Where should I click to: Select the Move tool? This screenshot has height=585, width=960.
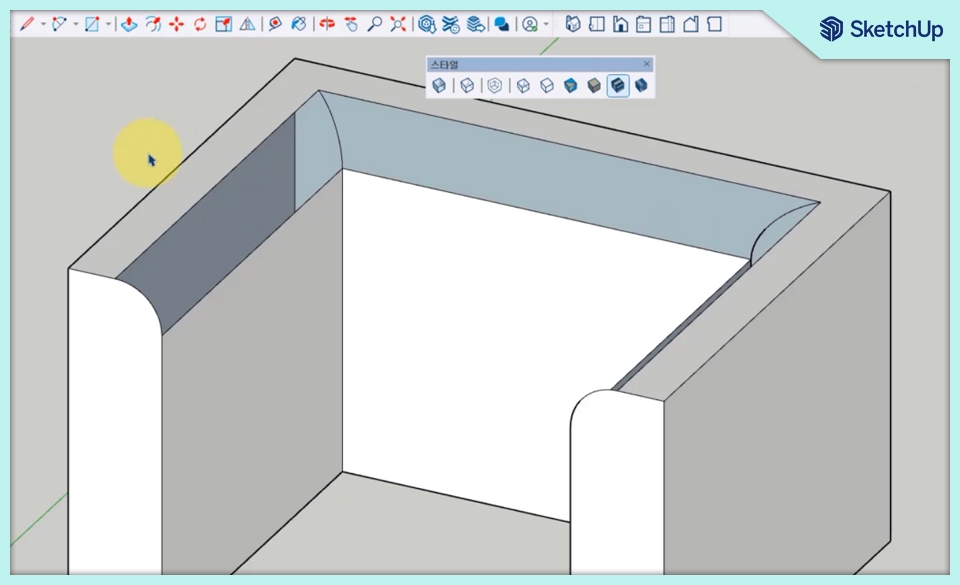click(177, 24)
